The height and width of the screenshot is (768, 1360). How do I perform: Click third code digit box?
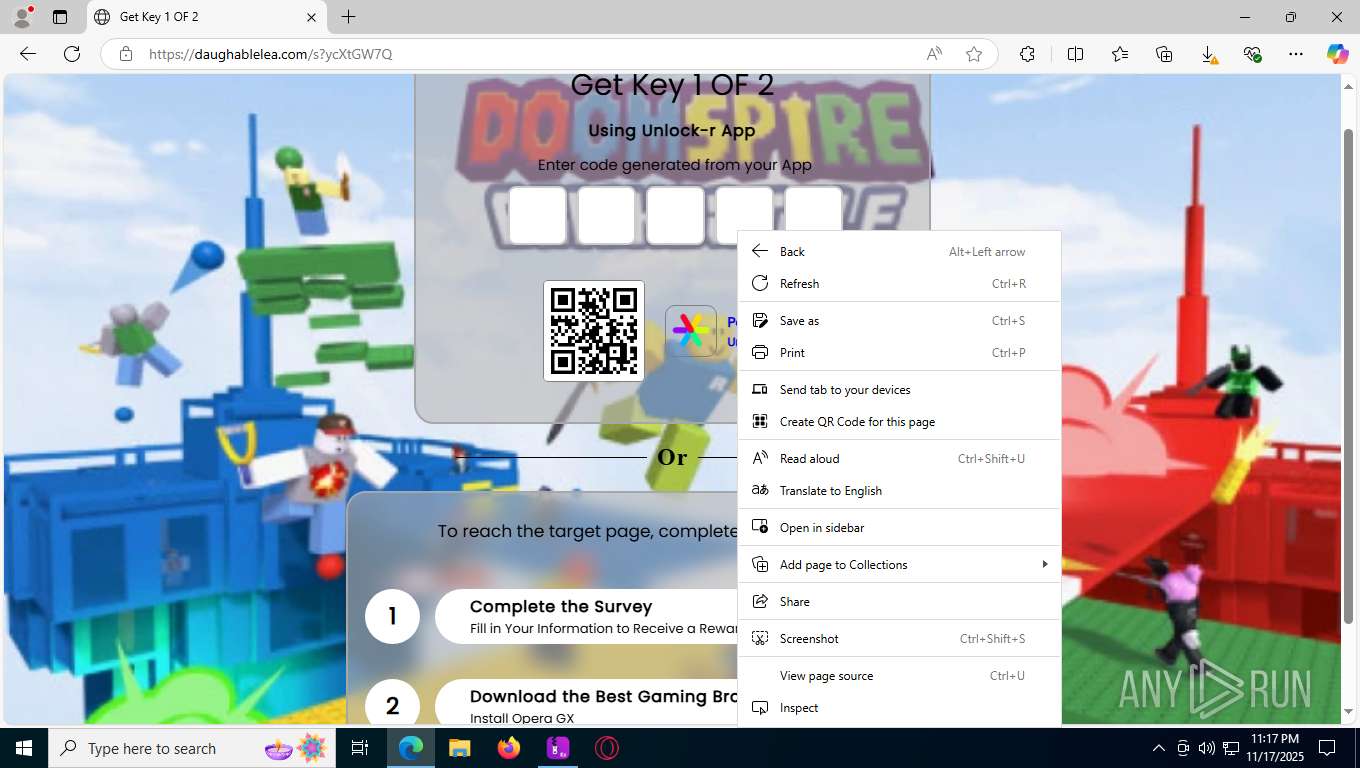pyautogui.click(x=675, y=215)
